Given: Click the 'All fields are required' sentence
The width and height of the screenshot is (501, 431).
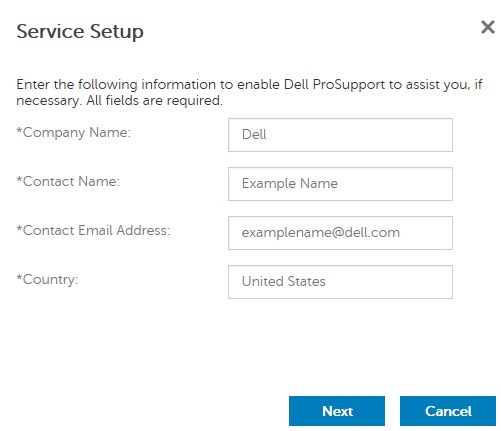Looking at the screenshot, I should [154, 100].
